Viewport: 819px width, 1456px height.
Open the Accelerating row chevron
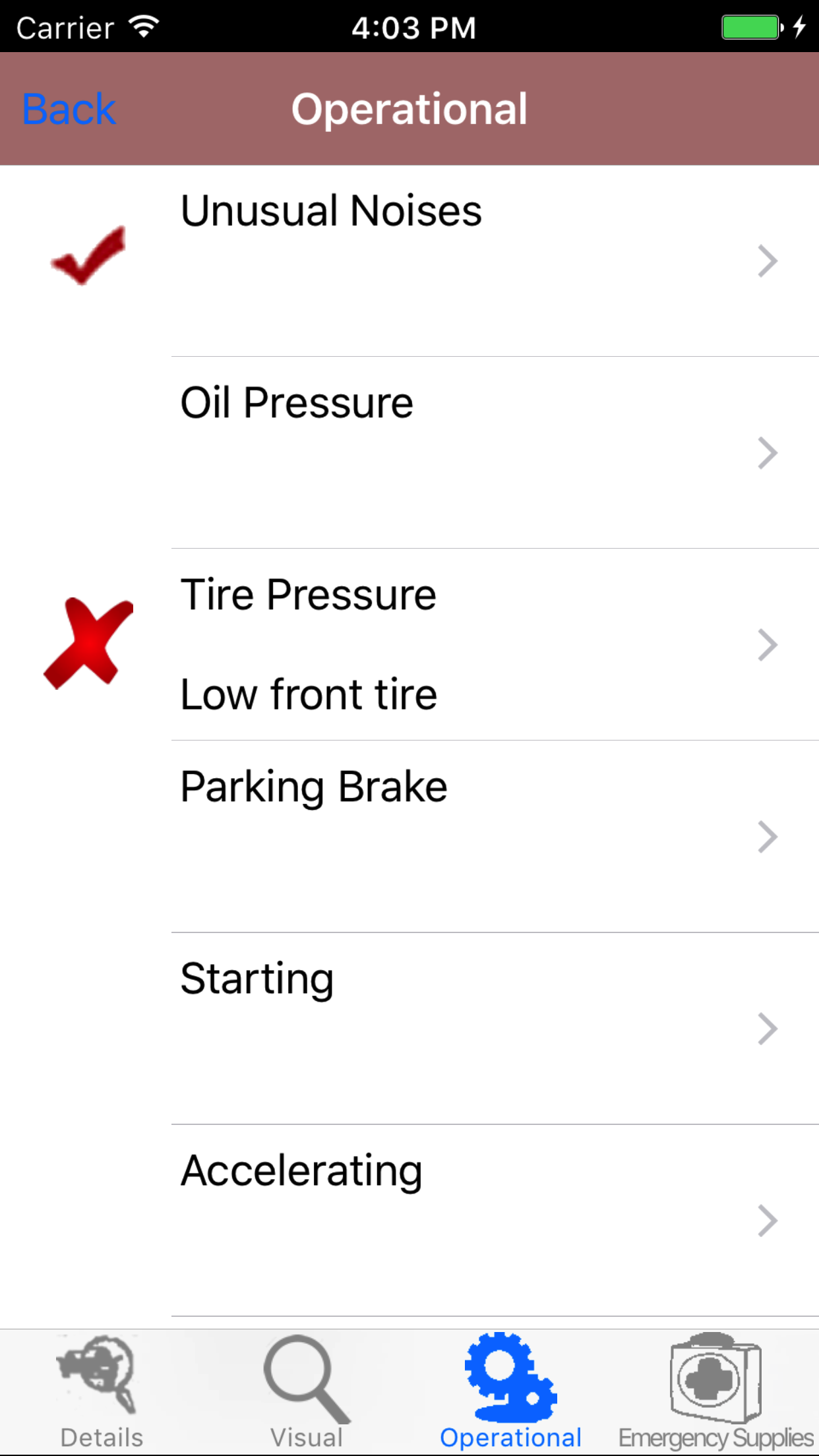[x=768, y=1221]
